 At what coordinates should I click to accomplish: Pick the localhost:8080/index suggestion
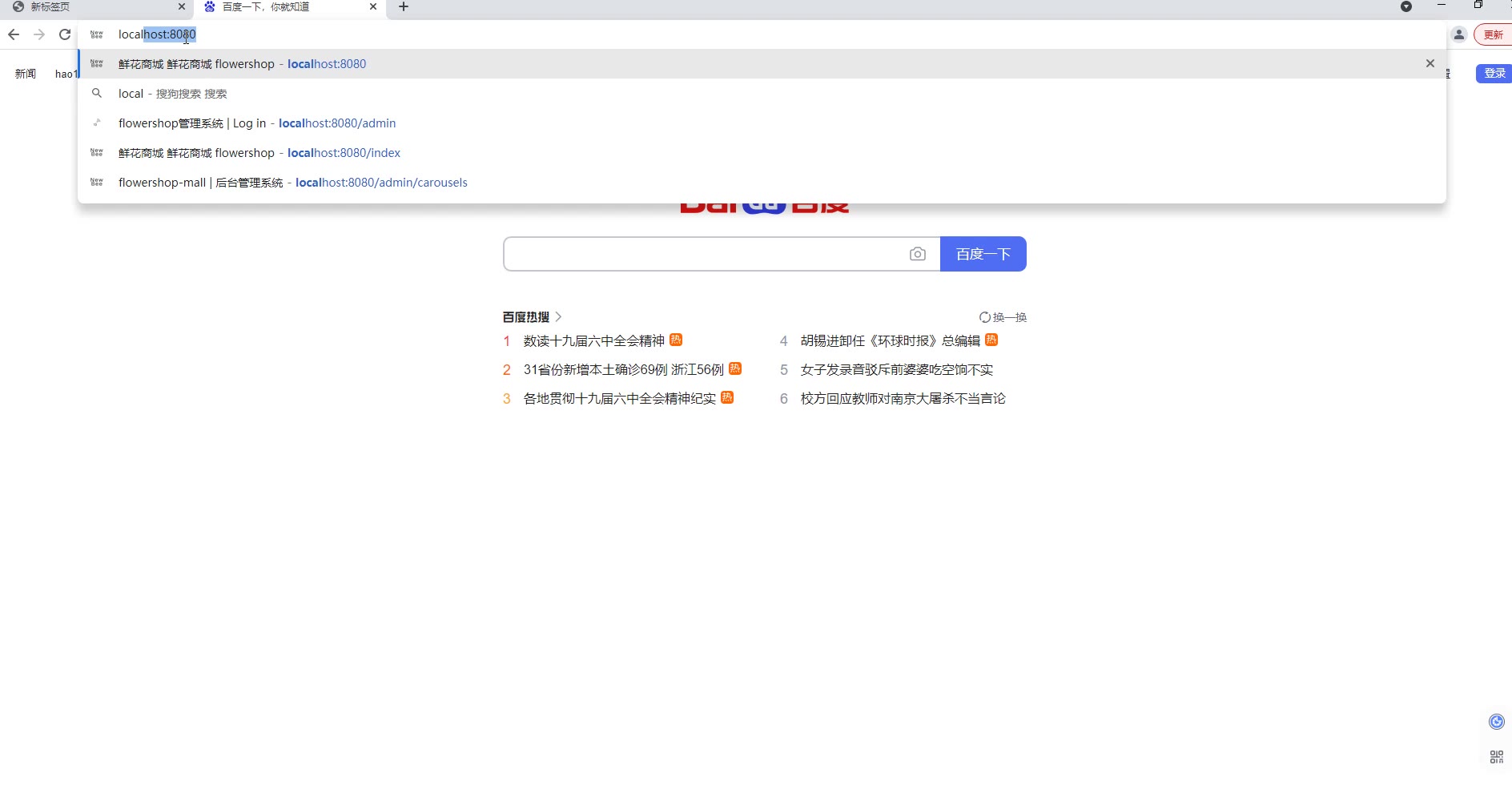762,153
